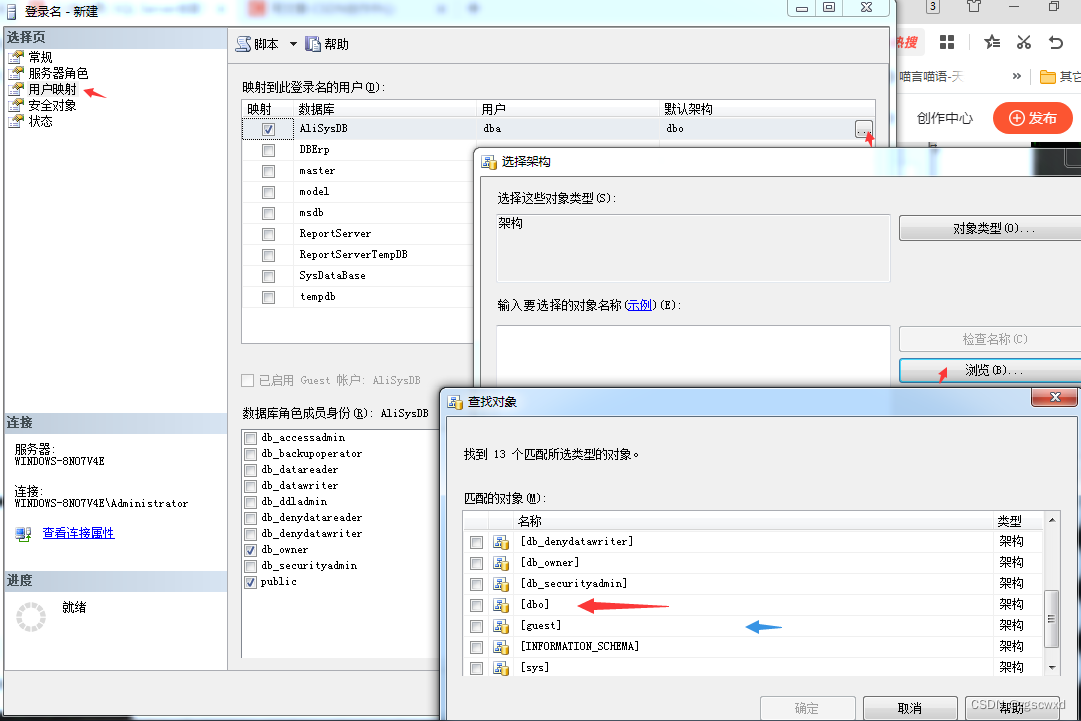Tick the [db_owner] schema checkbox
This screenshot has height=721, width=1081.
(x=476, y=563)
